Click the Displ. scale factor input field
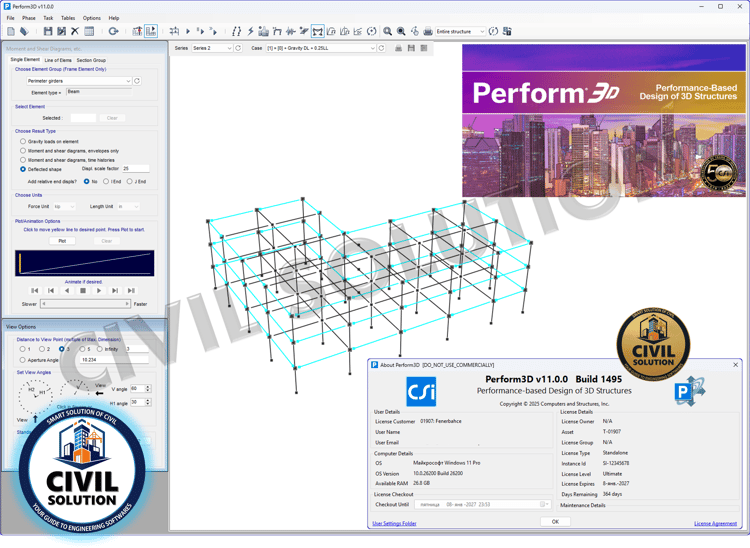This screenshot has height=548, width=750. 136,169
